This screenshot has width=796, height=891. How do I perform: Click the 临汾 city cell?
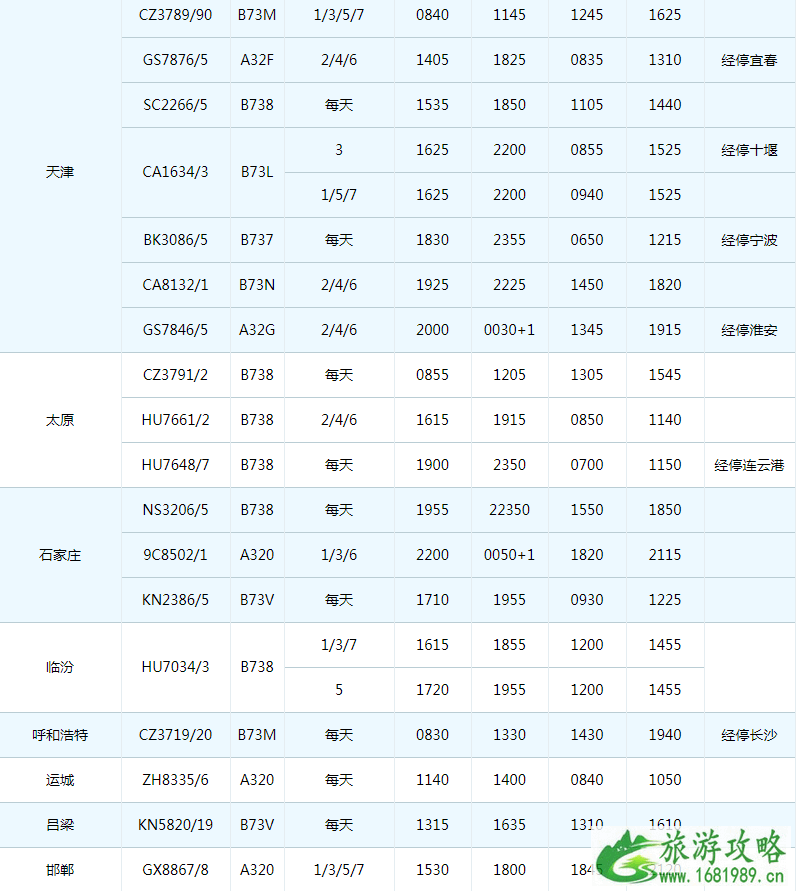60,667
